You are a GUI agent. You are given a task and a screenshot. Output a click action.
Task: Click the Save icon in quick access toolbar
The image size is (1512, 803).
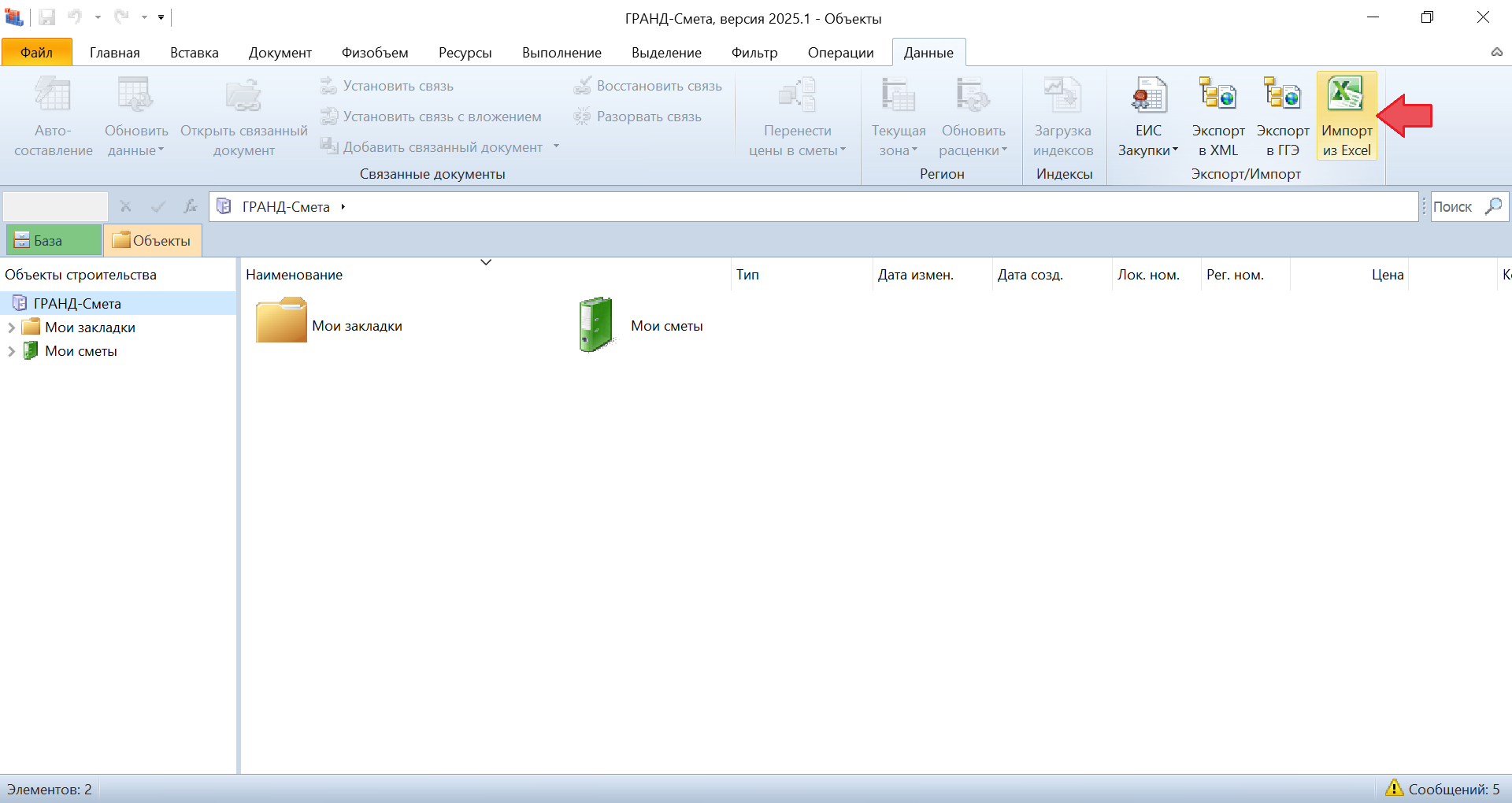coord(46,17)
